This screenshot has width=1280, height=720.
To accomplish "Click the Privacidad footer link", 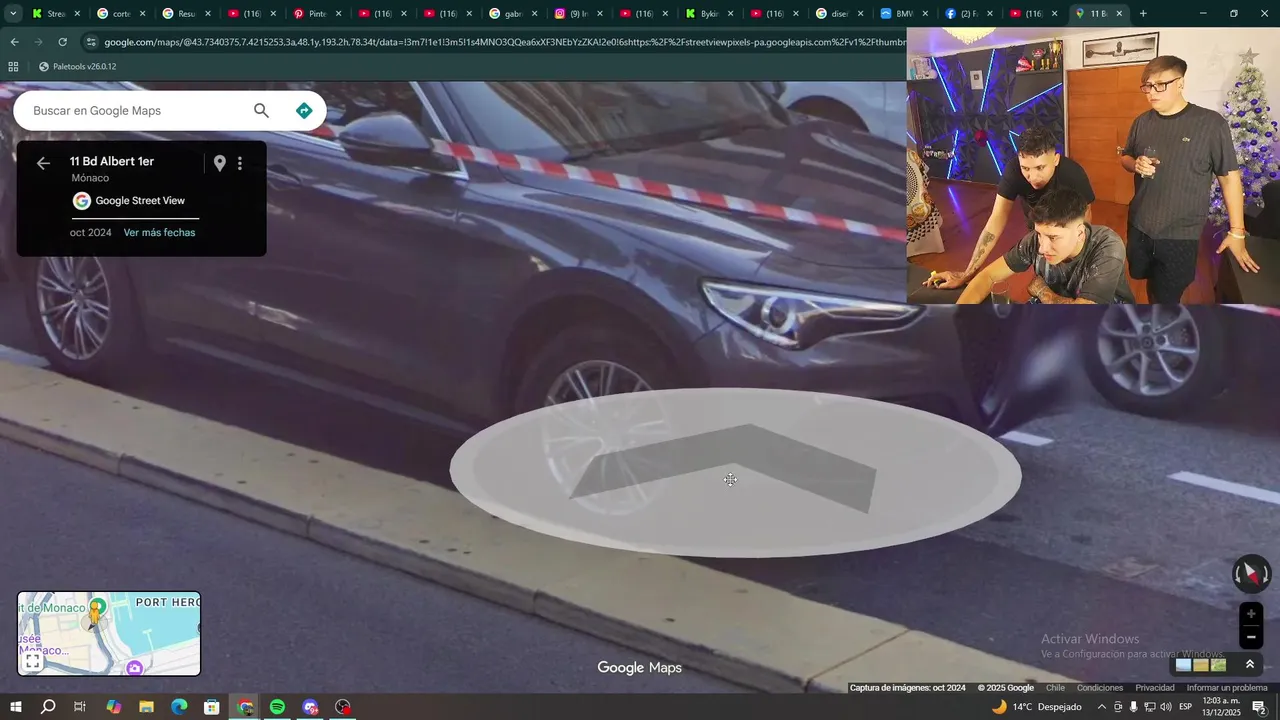I will point(1155,688).
